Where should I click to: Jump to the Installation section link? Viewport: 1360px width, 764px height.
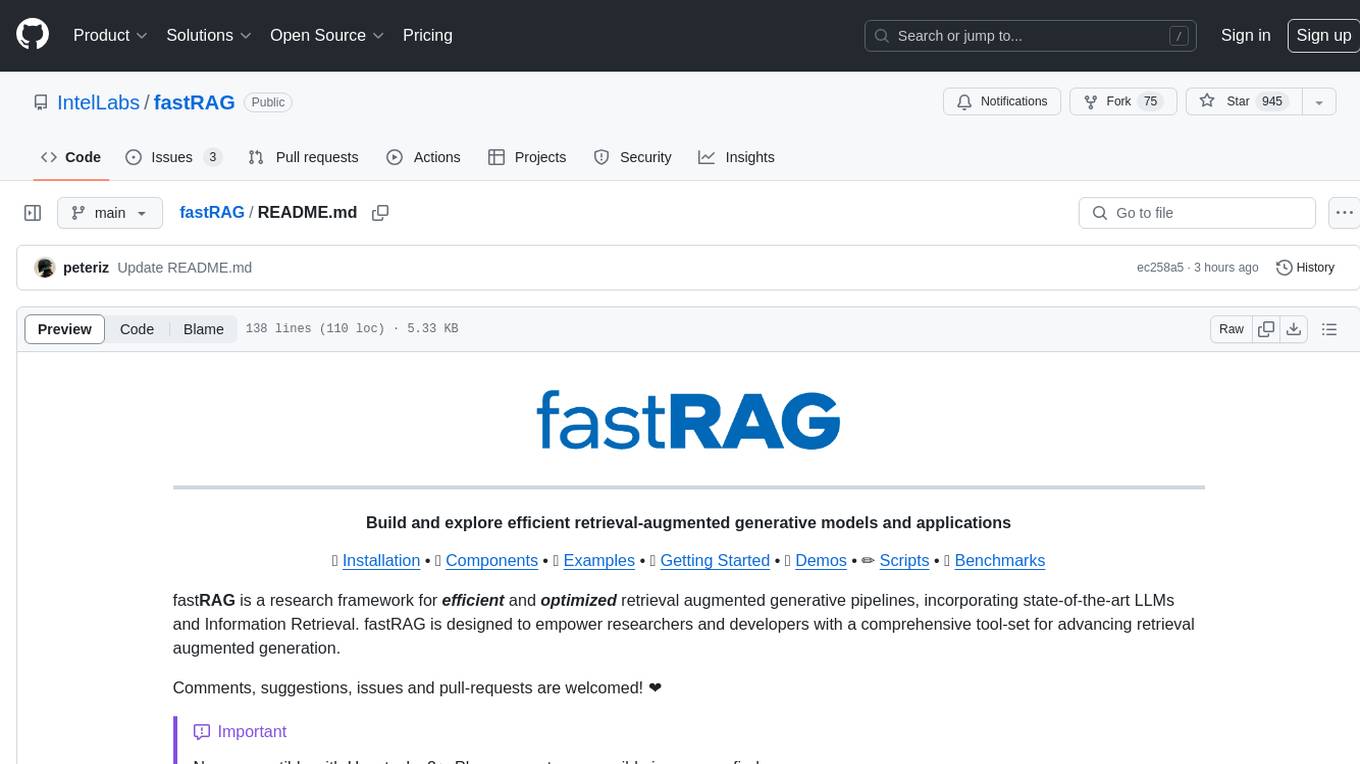tap(381, 560)
